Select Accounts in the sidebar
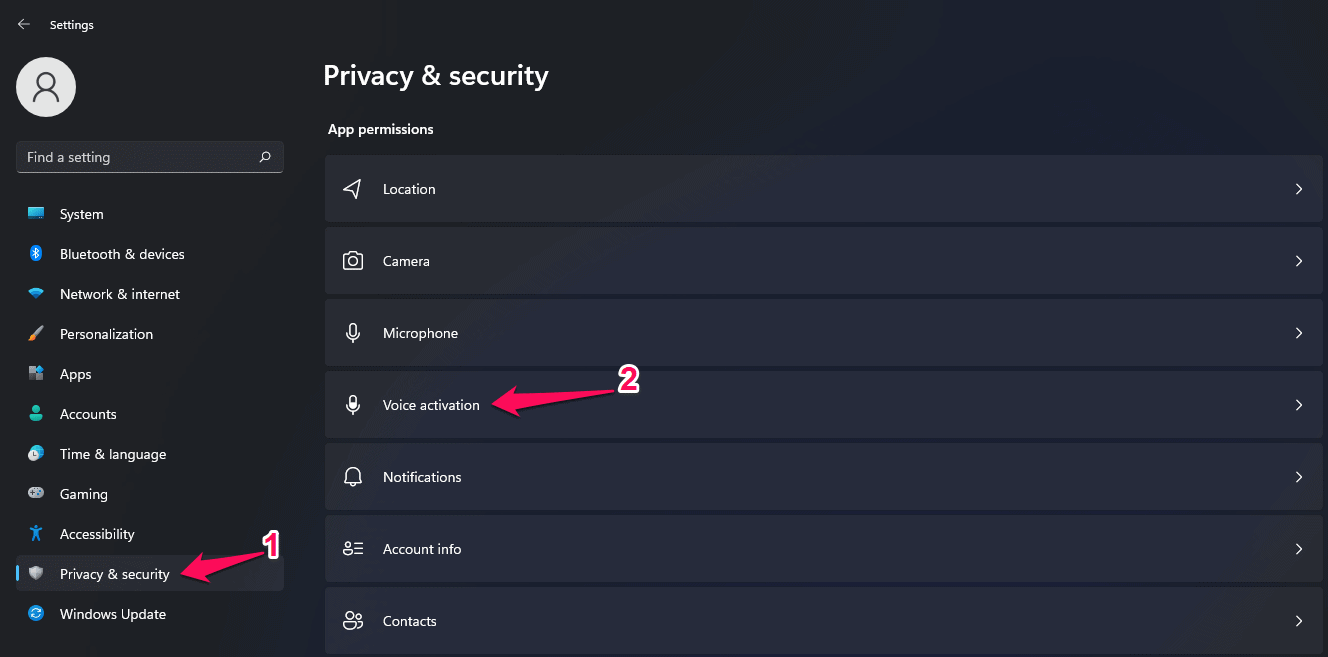This screenshot has height=657, width=1328. [88, 414]
